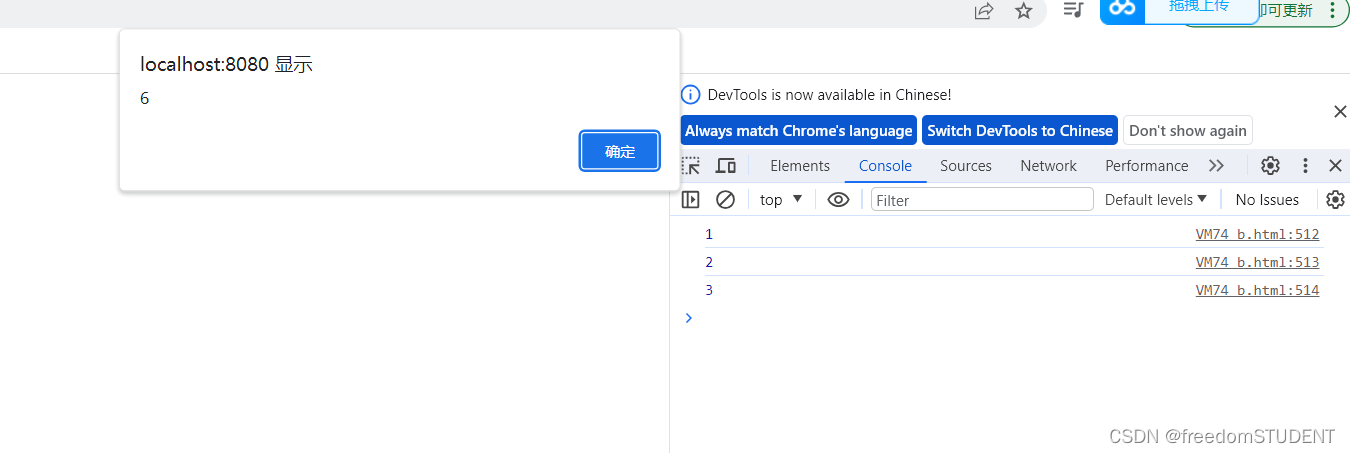This screenshot has height=453, width=1350.
Task: Open the DevTools three-dot customize menu
Action: [x=1305, y=166]
